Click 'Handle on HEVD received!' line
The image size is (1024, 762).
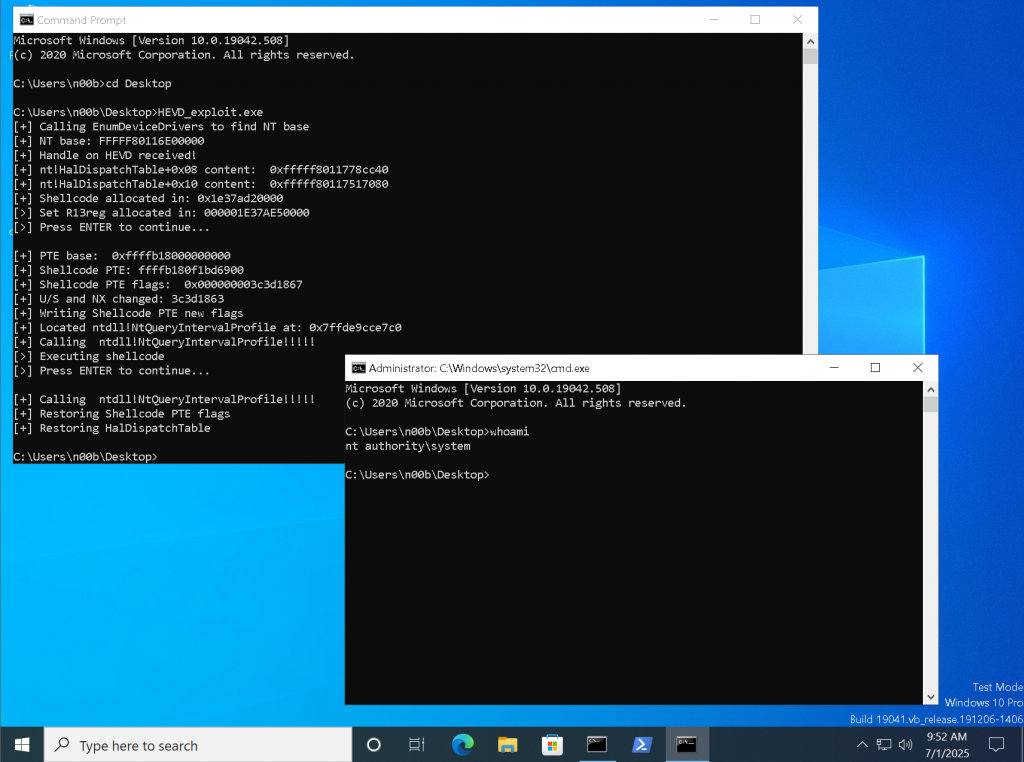[x=104, y=155]
